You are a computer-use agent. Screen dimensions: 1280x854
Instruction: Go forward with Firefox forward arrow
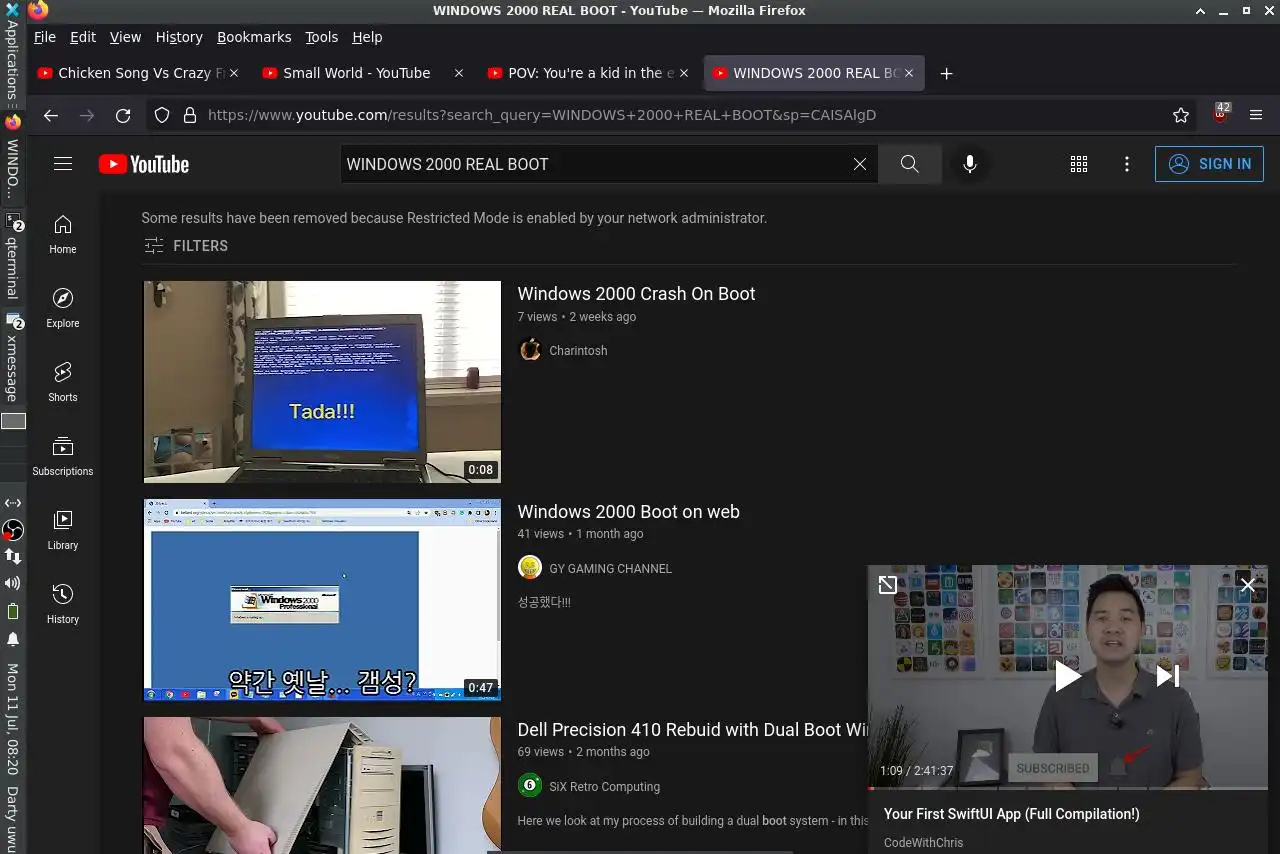(x=87, y=115)
